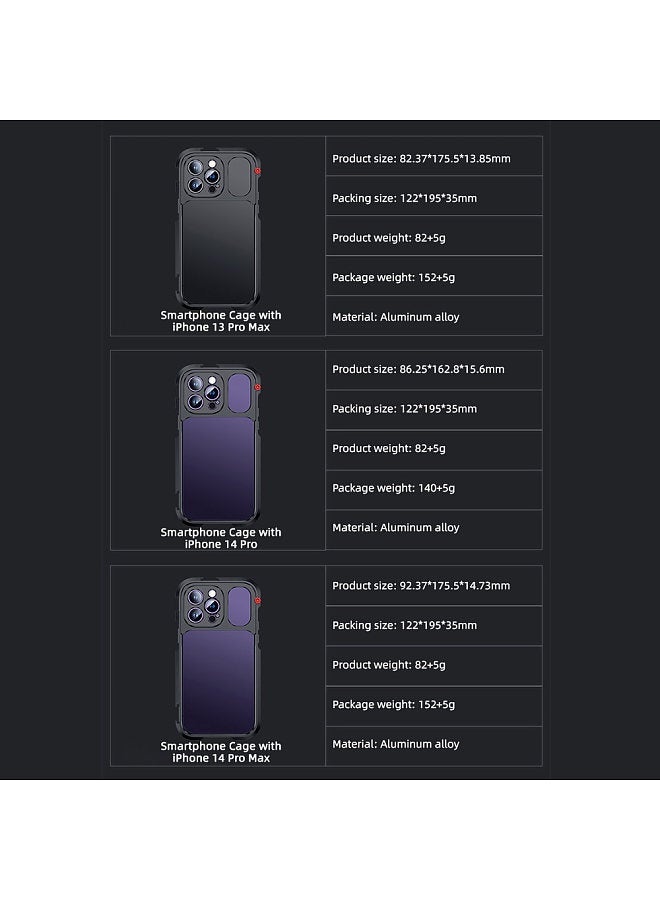Click the iPhone 14 Pro cage image
This screenshot has width=660, height=900.
tap(218, 444)
